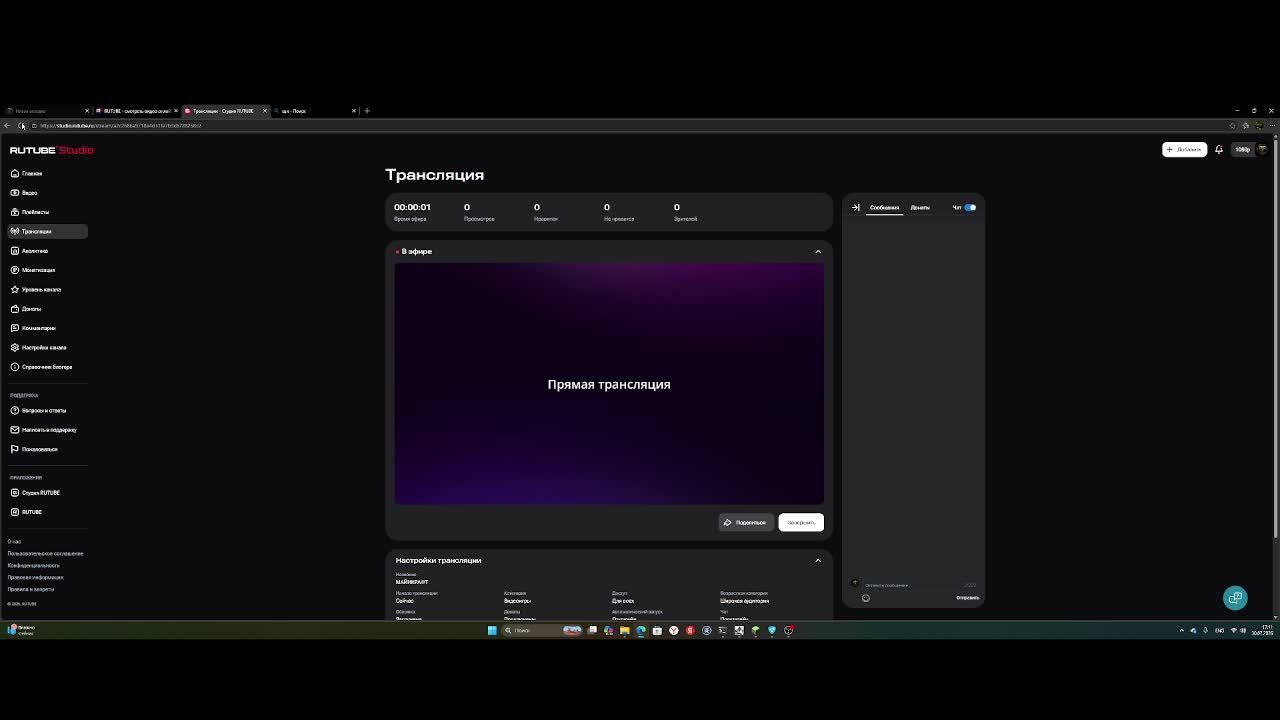Select the Трансляция - Студия RUTUBE browser tab
Image resolution: width=1280 pixels, height=720 pixels.
coord(225,111)
